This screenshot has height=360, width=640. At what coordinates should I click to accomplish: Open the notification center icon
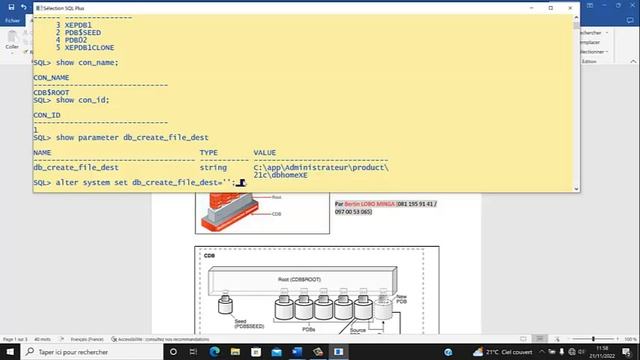[x=627, y=352]
